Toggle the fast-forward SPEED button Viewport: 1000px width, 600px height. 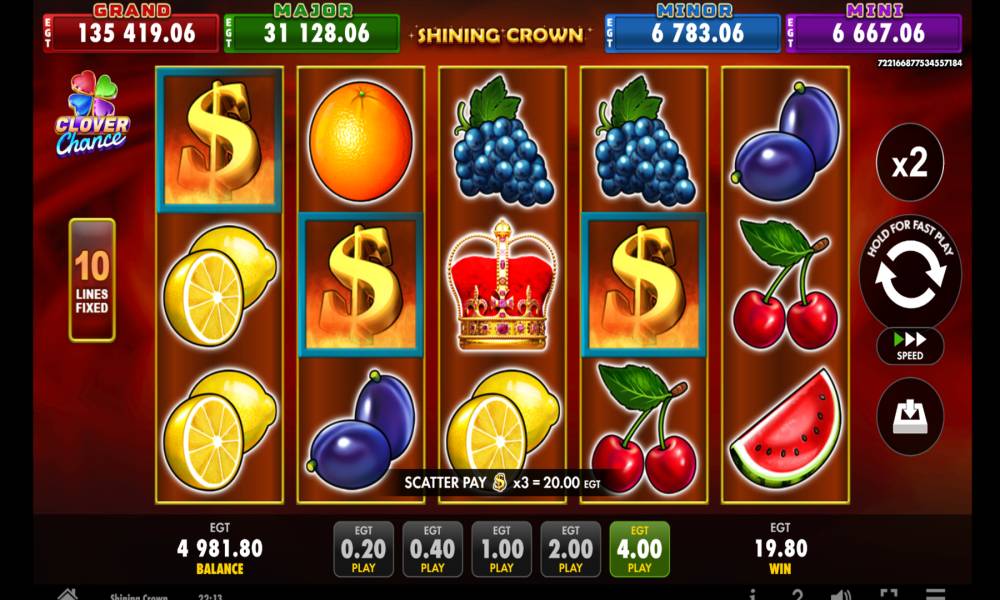pyautogui.click(x=910, y=346)
